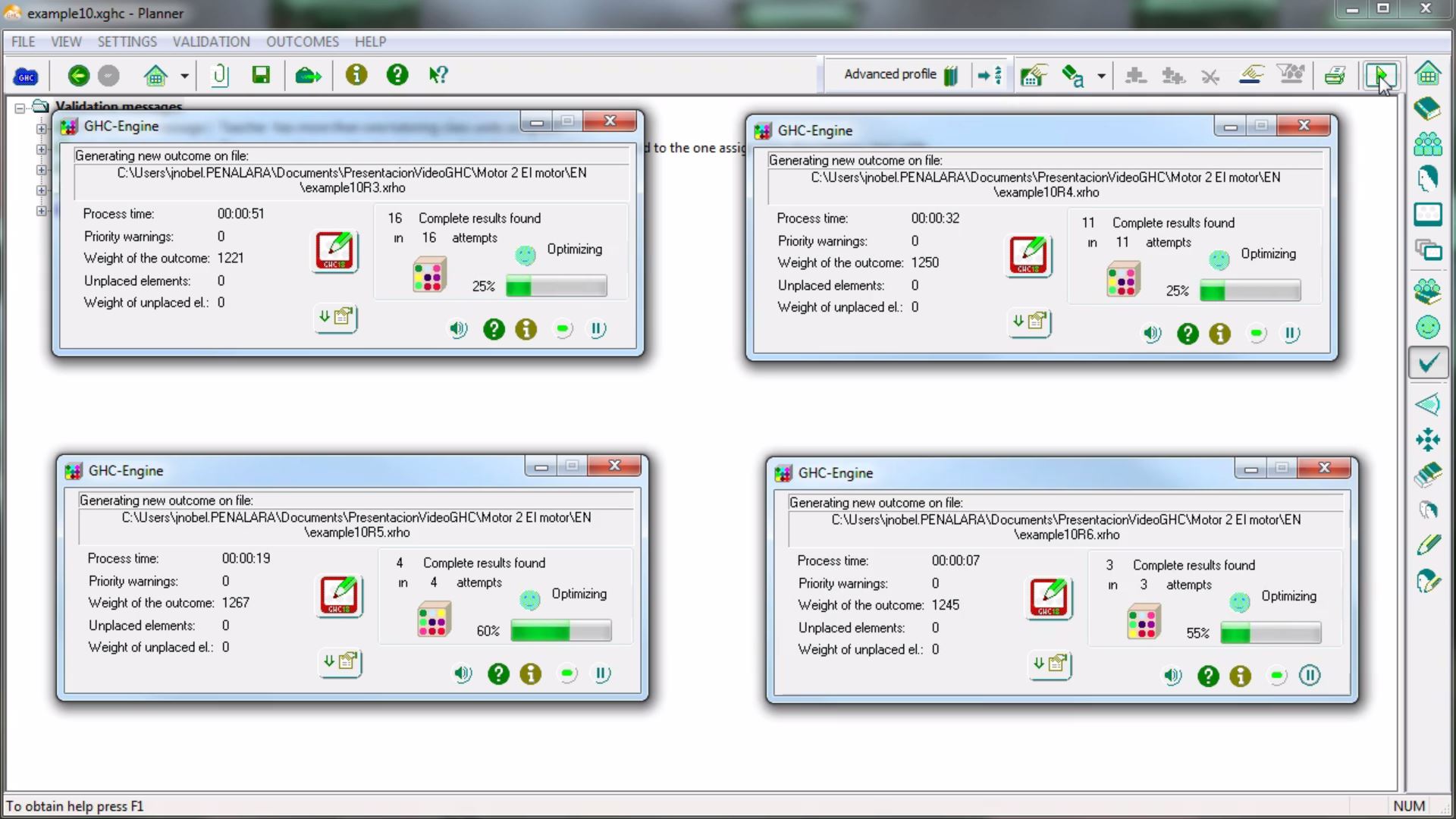Collapse the Validation messages tree node

(x=20, y=108)
